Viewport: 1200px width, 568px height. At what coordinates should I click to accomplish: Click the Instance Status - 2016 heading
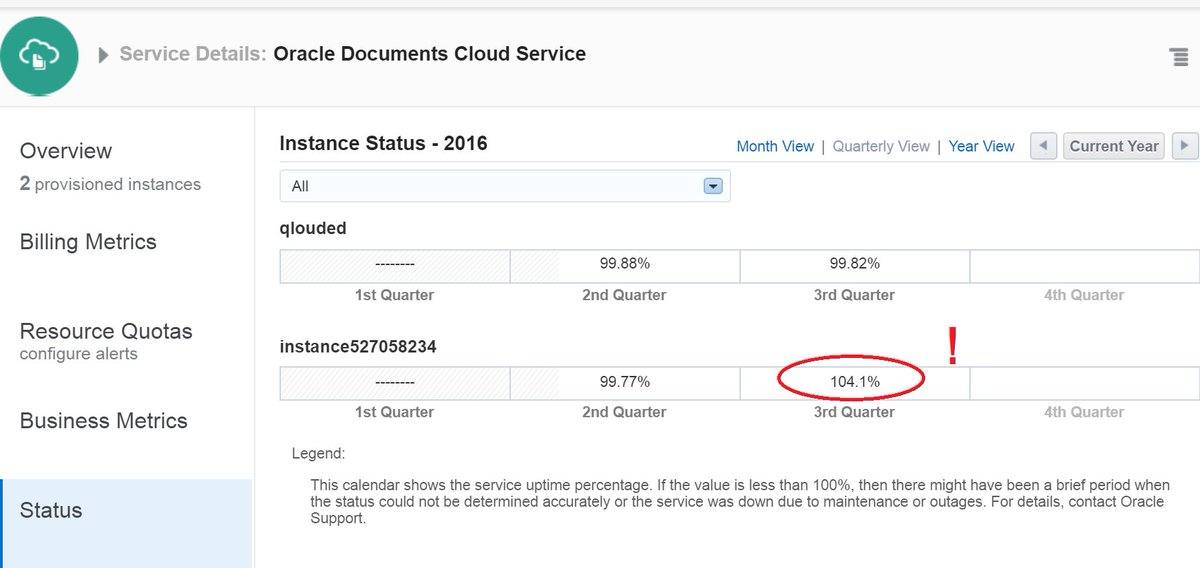[384, 143]
